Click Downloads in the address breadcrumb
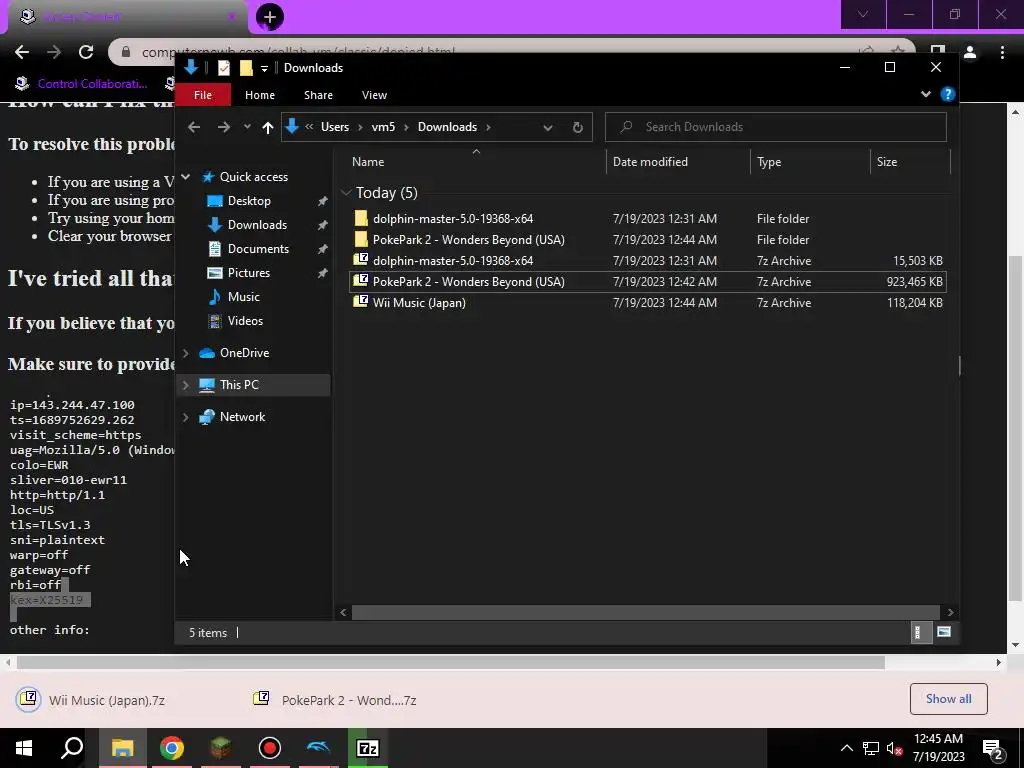The width and height of the screenshot is (1024, 768). pos(447,127)
